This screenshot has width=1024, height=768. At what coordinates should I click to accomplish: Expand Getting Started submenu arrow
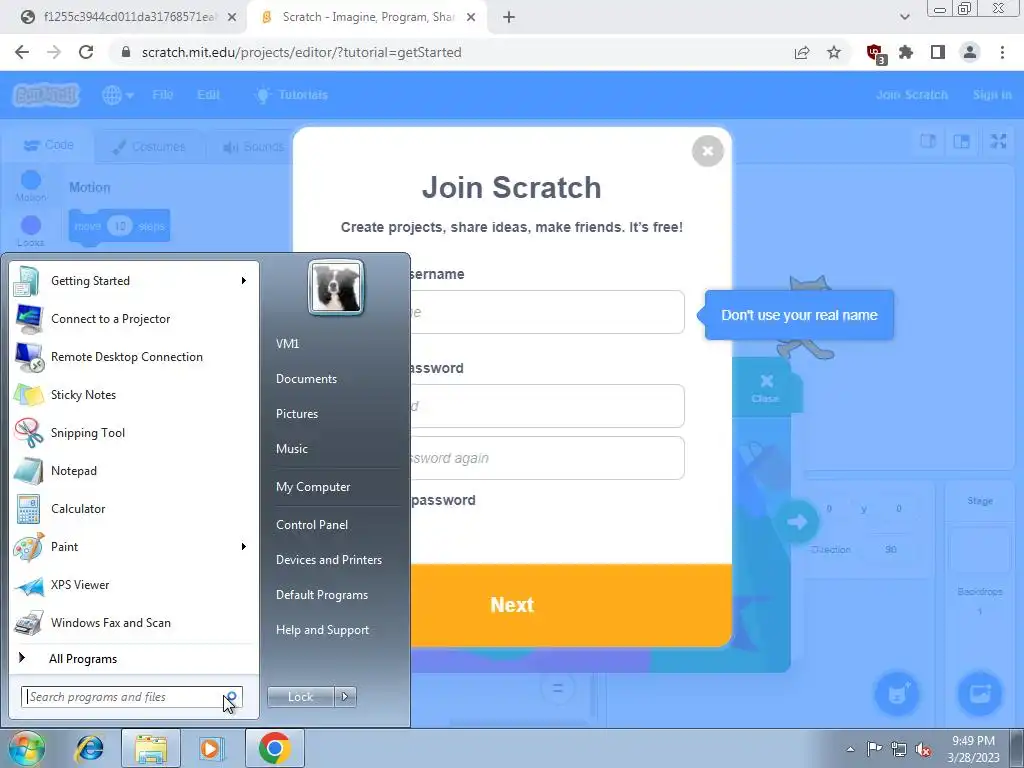[x=244, y=281]
